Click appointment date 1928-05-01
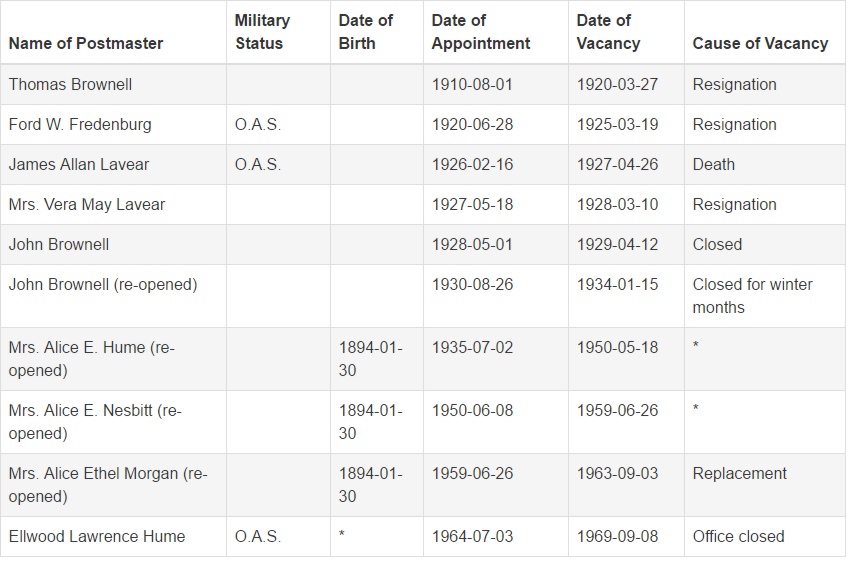Image resolution: width=849 pixels, height=561 pixels. click(472, 245)
